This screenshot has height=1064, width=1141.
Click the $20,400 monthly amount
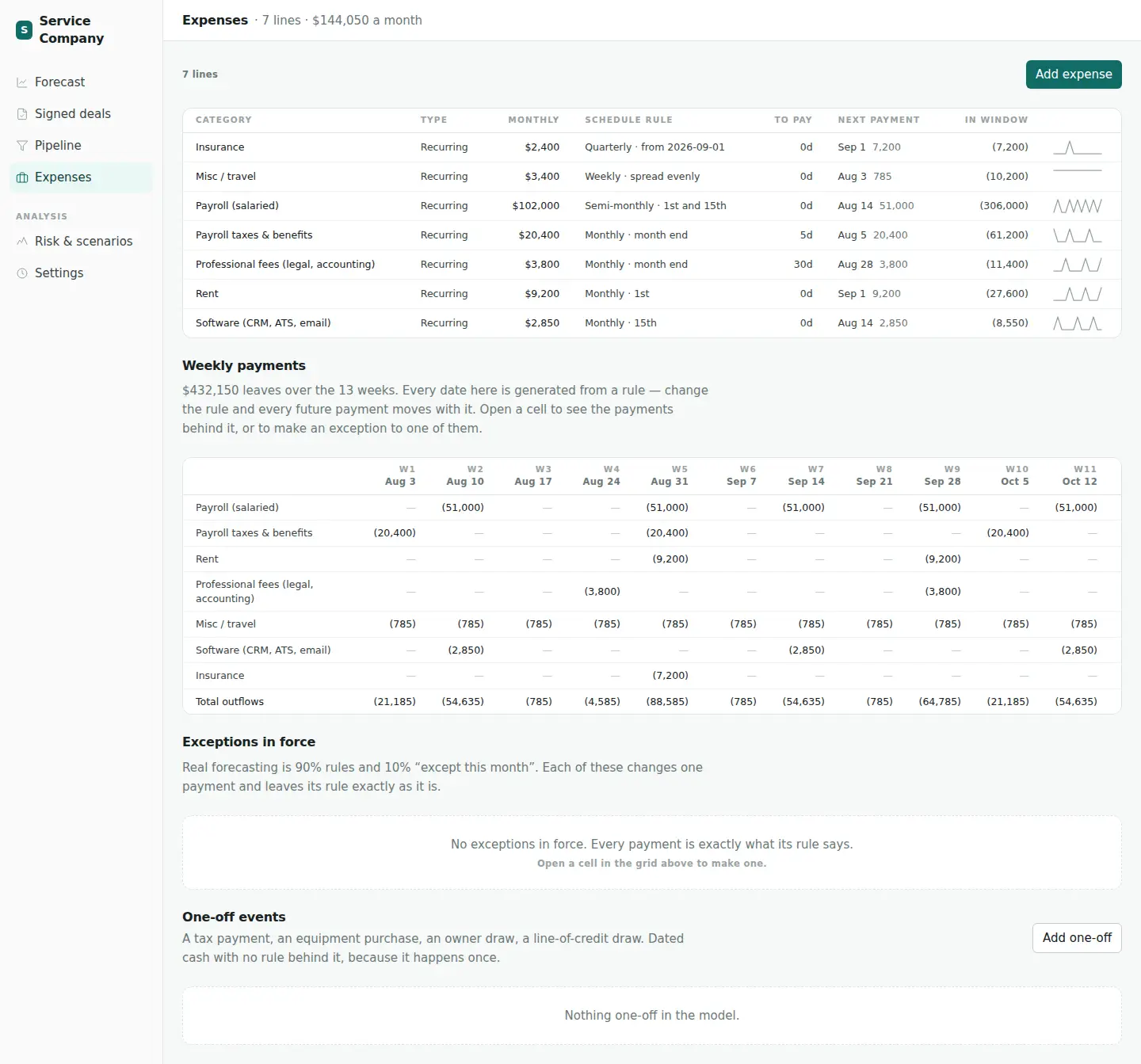click(x=539, y=235)
